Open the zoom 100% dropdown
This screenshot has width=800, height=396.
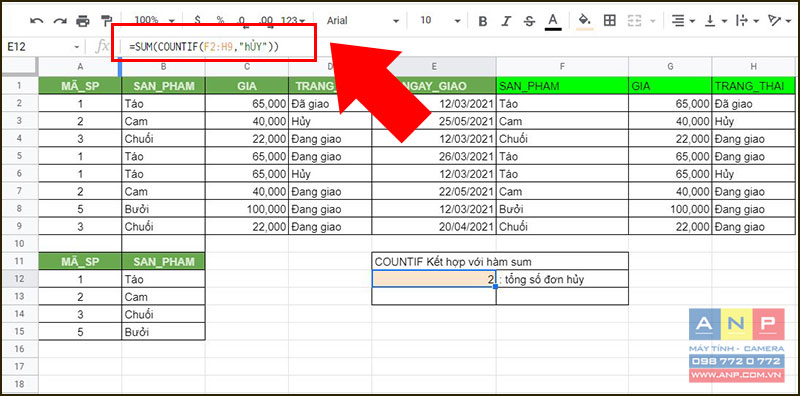pyautogui.click(x=155, y=20)
